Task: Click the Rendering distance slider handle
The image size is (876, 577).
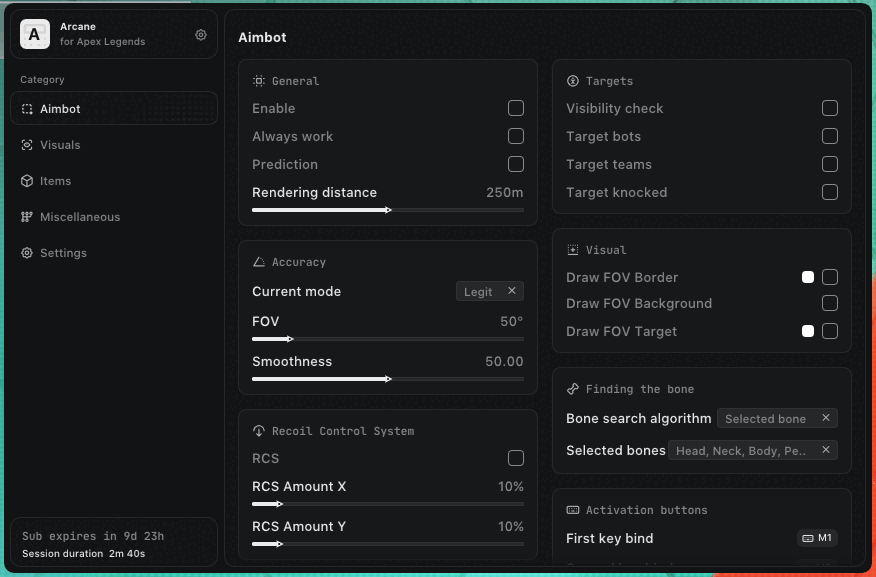Action: click(388, 210)
